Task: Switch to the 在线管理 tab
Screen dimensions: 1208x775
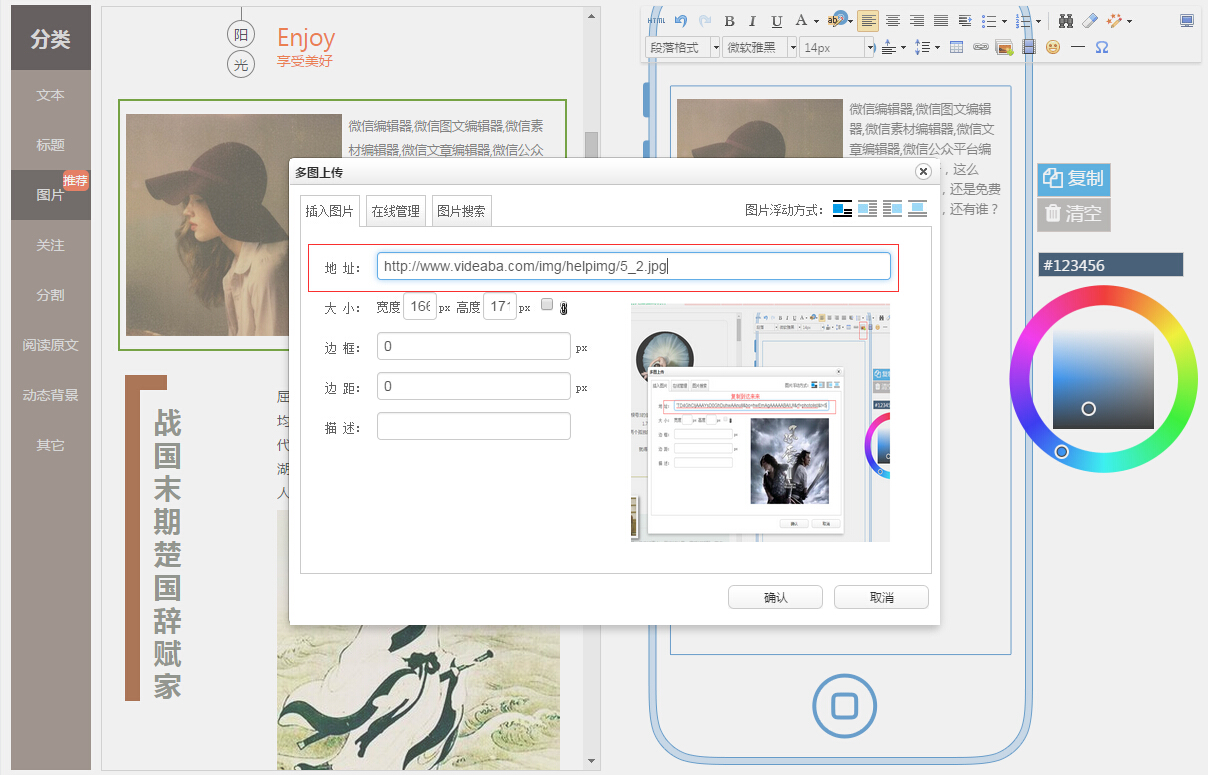Action: pos(395,211)
